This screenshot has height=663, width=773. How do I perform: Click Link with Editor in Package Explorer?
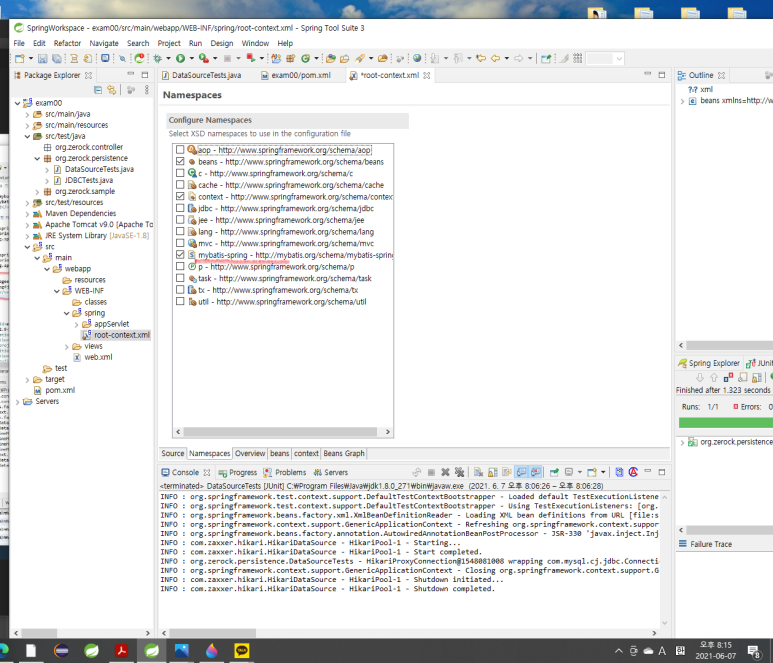click(x=112, y=90)
